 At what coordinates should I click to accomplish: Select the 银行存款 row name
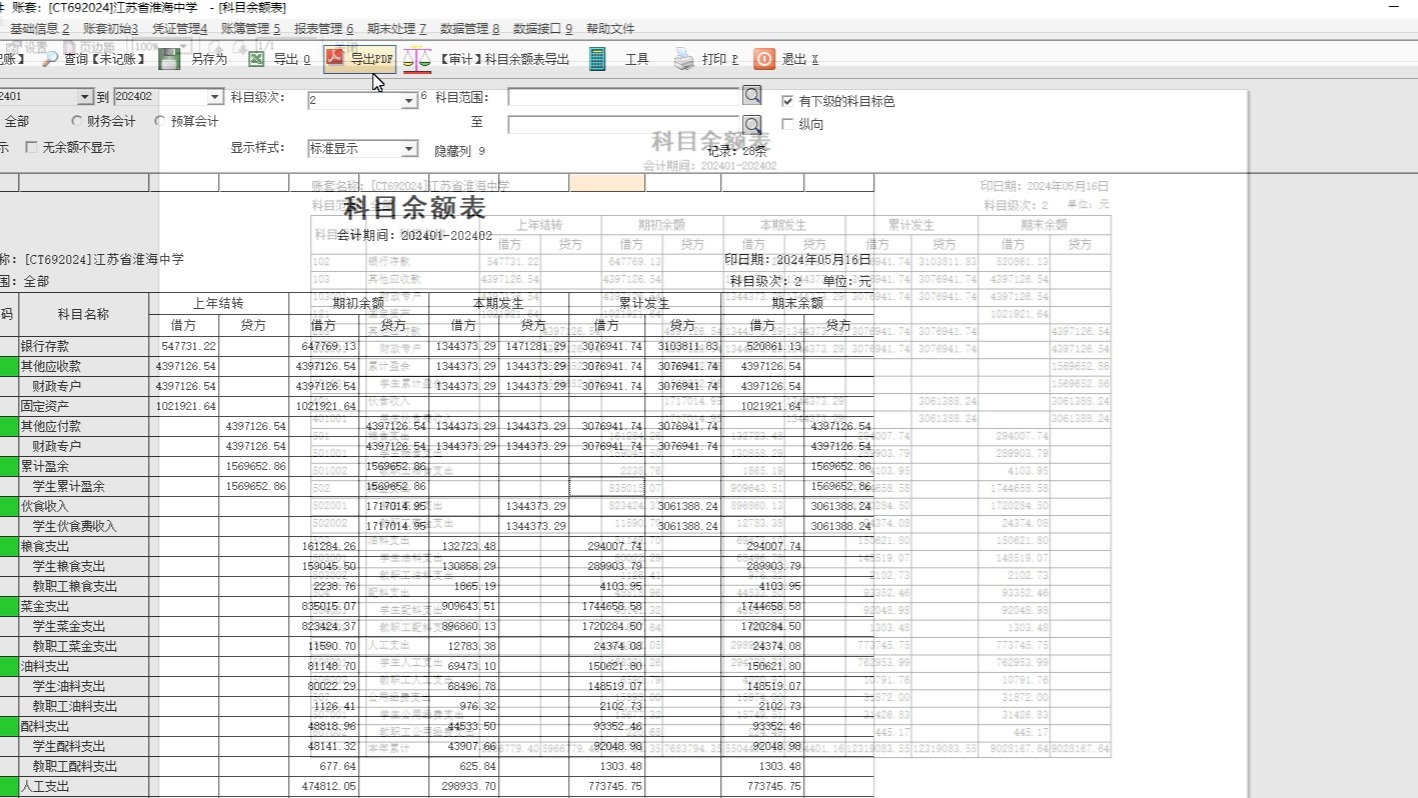(45, 346)
